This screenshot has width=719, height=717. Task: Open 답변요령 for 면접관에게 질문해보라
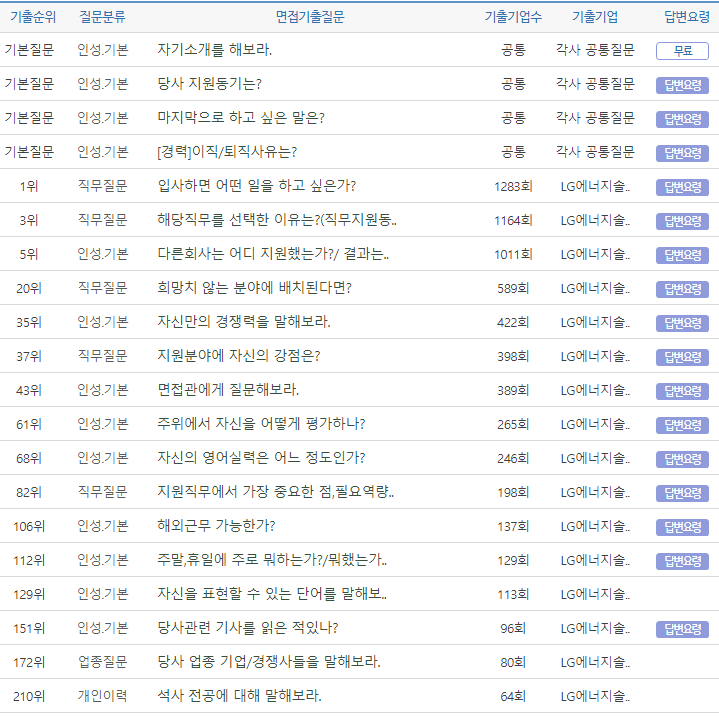(682, 391)
